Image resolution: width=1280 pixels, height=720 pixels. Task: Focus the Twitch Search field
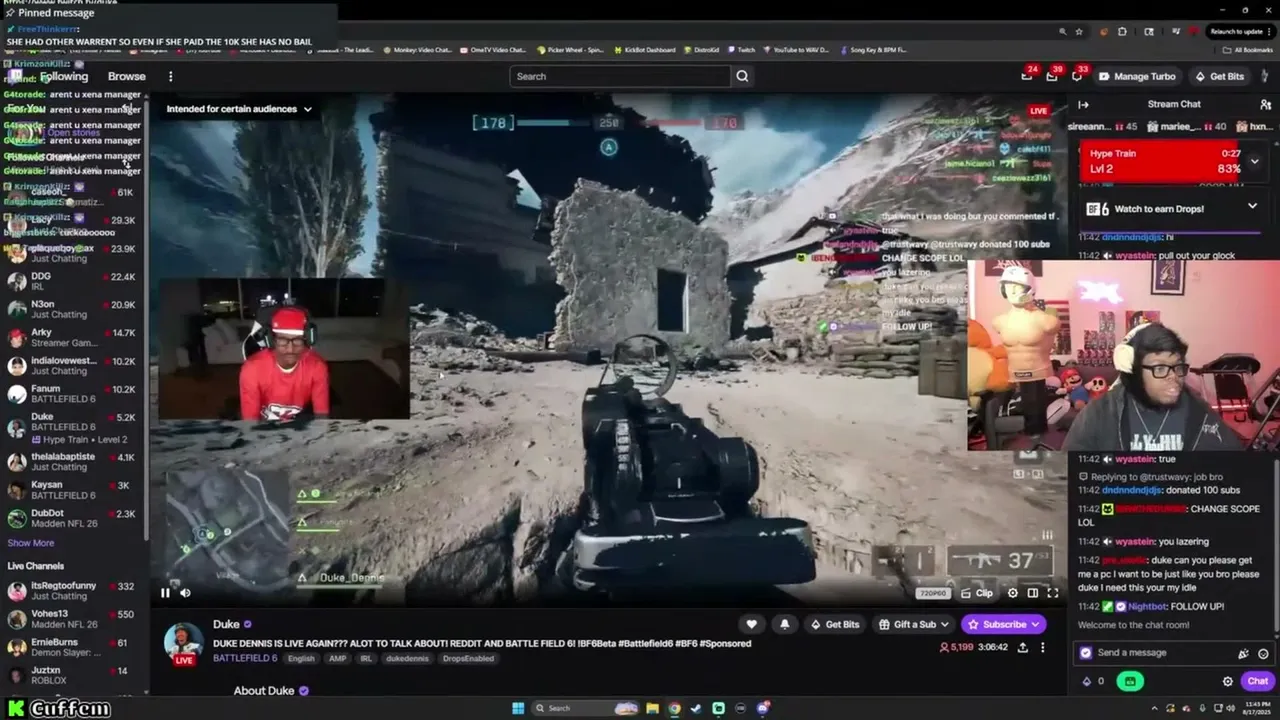point(620,76)
